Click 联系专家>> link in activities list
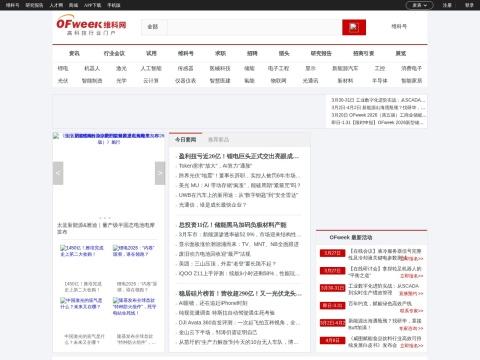 (411, 311)
